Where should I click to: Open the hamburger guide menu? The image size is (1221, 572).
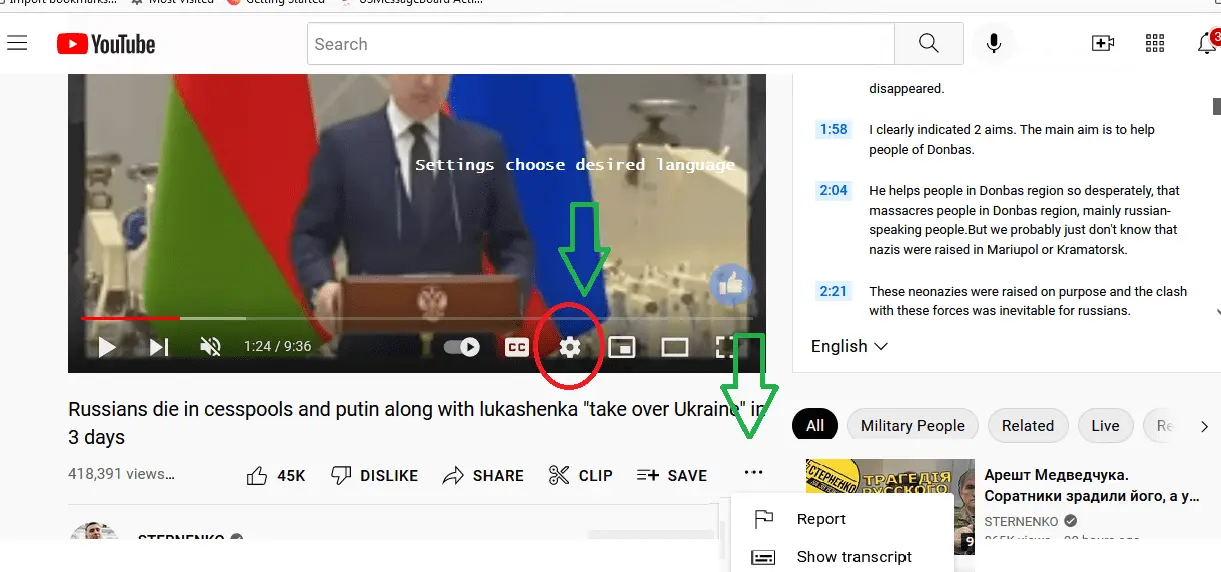(x=17, y=43)
